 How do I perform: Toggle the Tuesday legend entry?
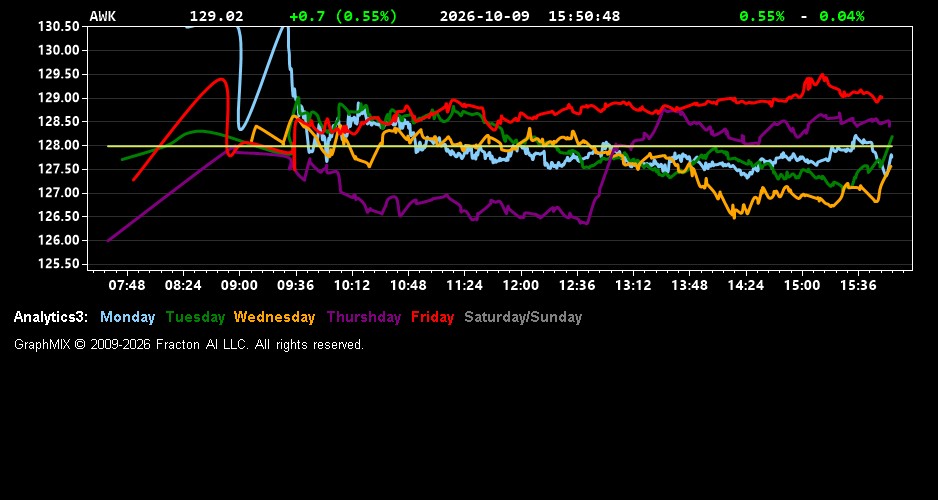195,318
